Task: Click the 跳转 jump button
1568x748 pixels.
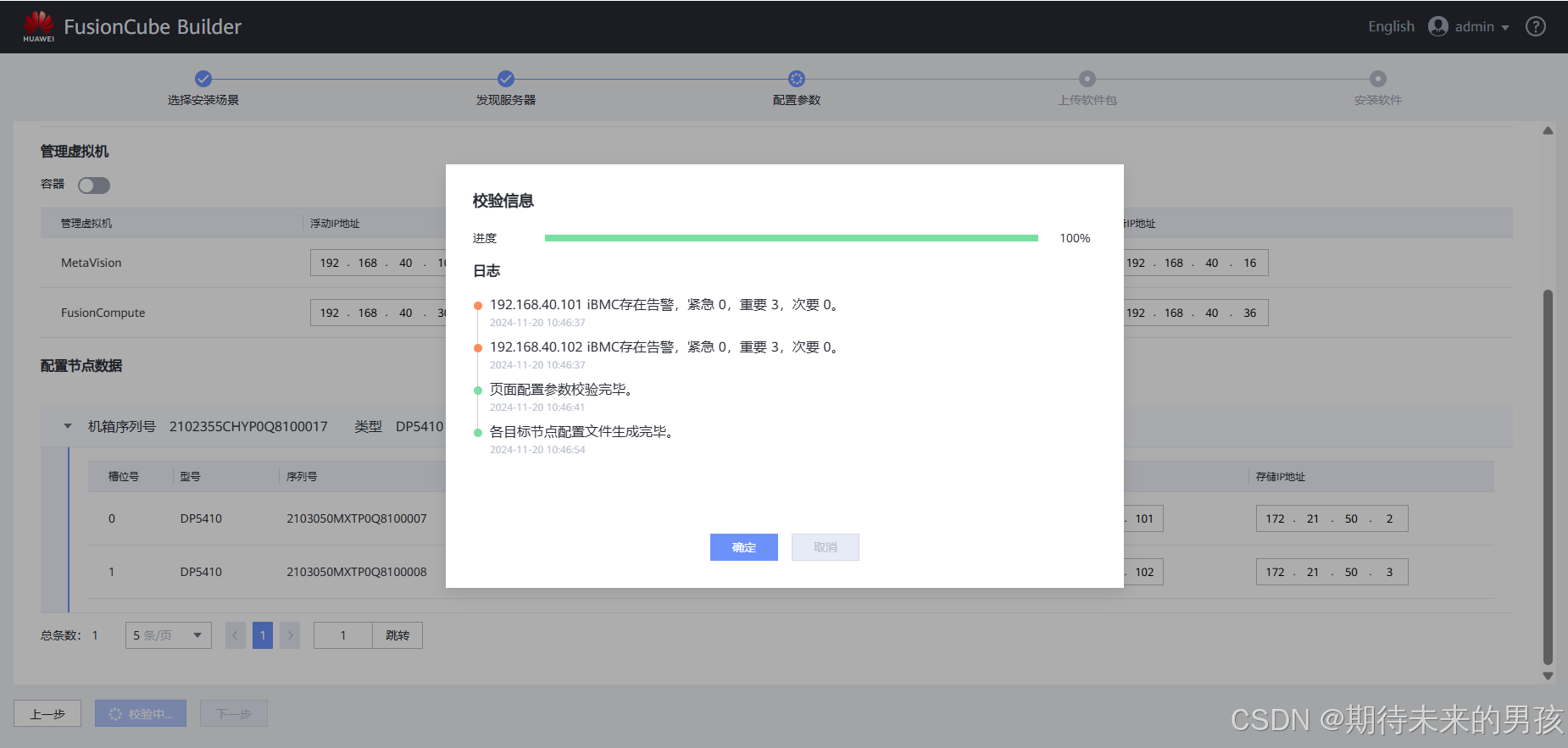Action: 398,635
